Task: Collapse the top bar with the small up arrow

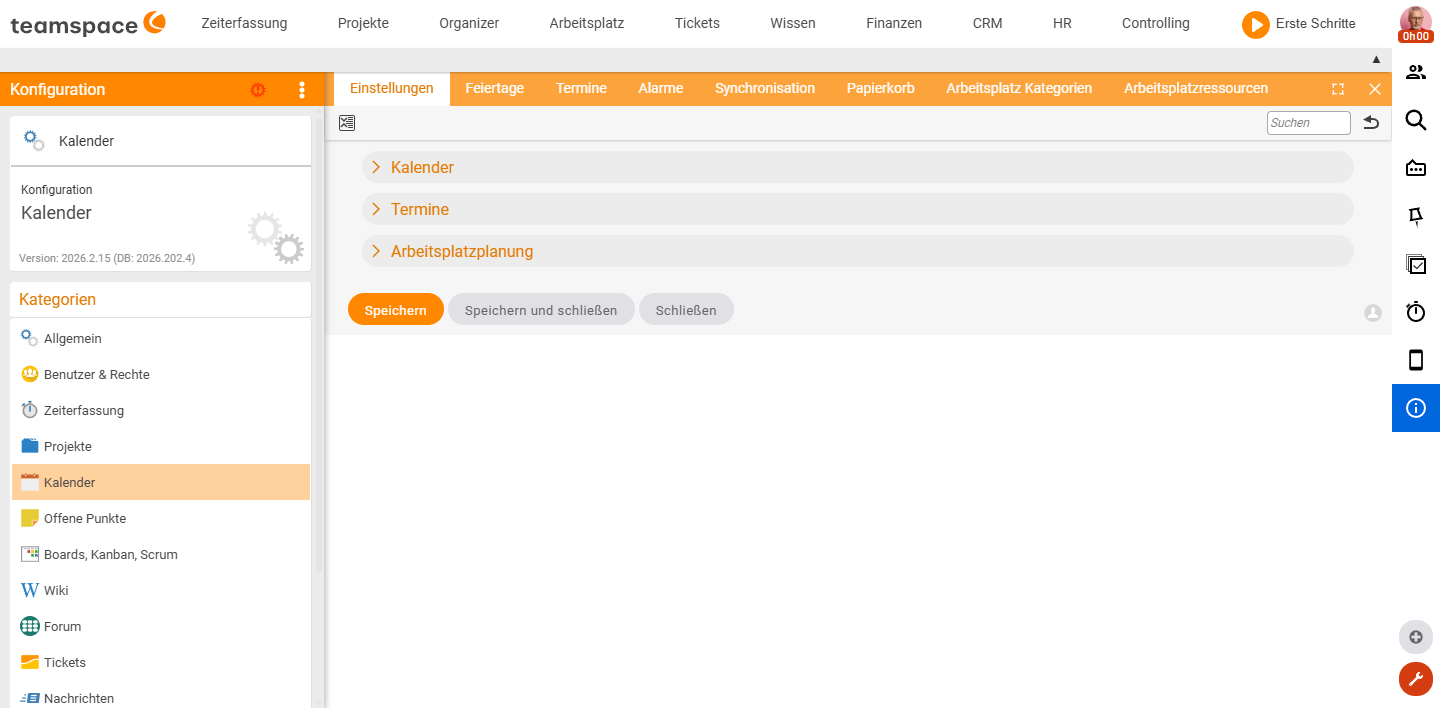Action: 1376,60
